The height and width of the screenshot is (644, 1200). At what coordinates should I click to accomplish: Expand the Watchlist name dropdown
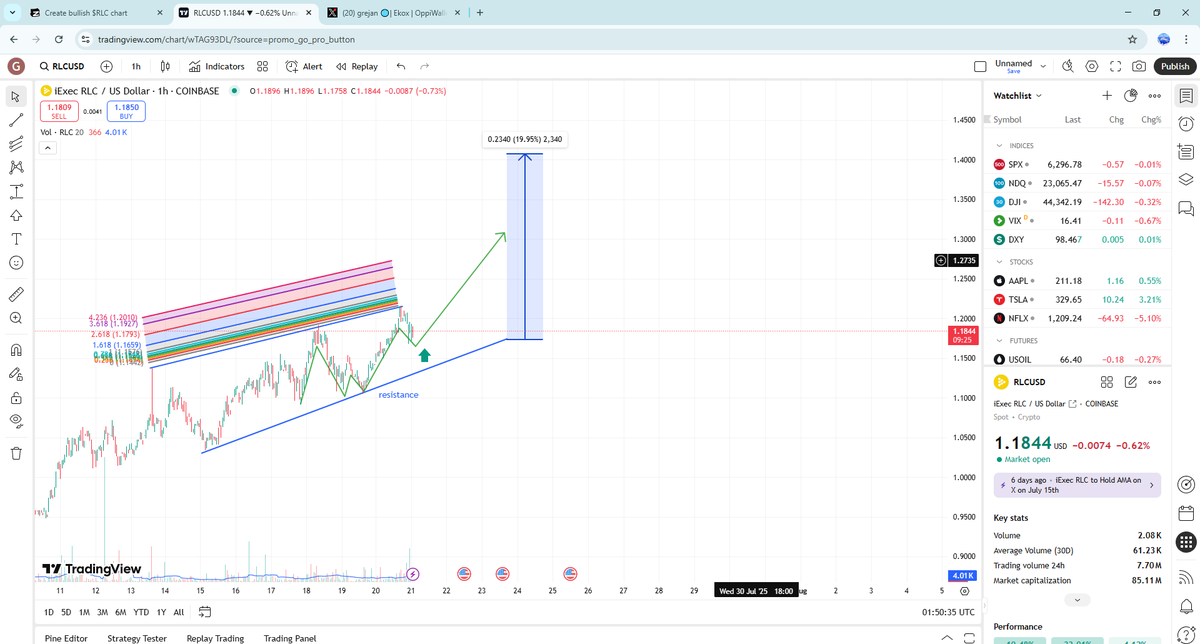click(x=1018, y=96)
